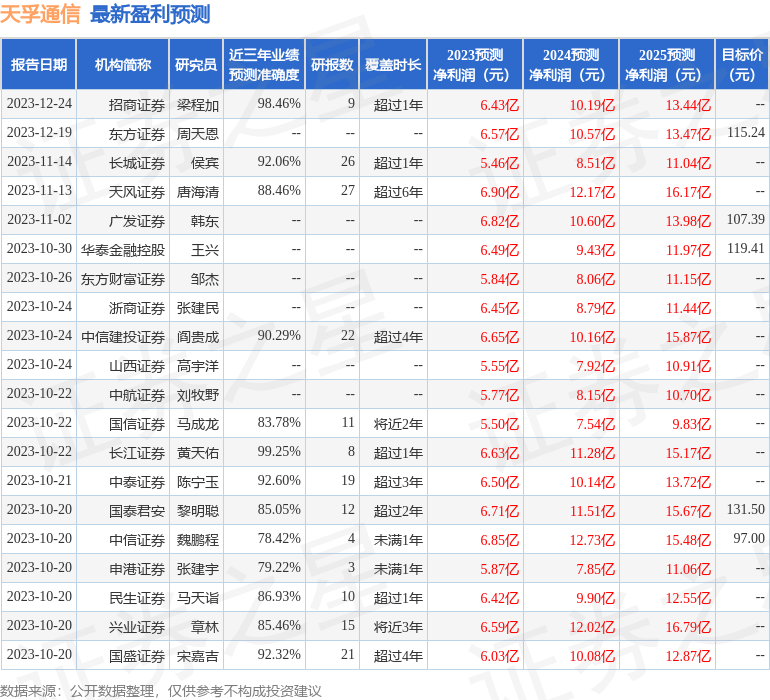Click researcher name 陈宁玉
Viewport: 770px width, 700px height.
tap(198, 482)
